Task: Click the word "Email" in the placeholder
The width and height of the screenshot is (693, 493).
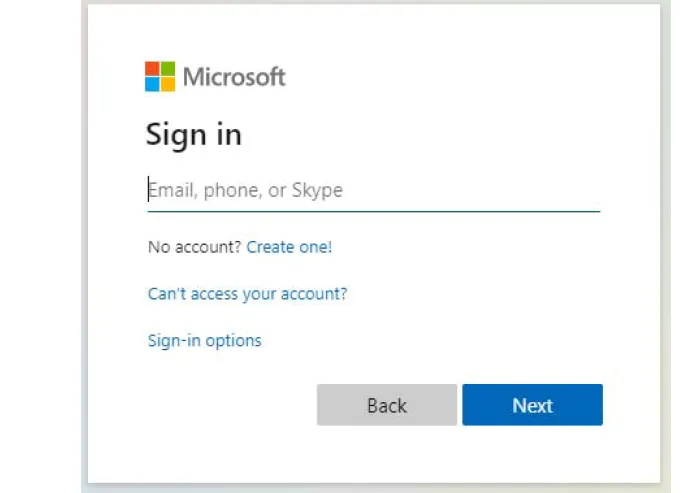Action: click(x=172, y=190)
